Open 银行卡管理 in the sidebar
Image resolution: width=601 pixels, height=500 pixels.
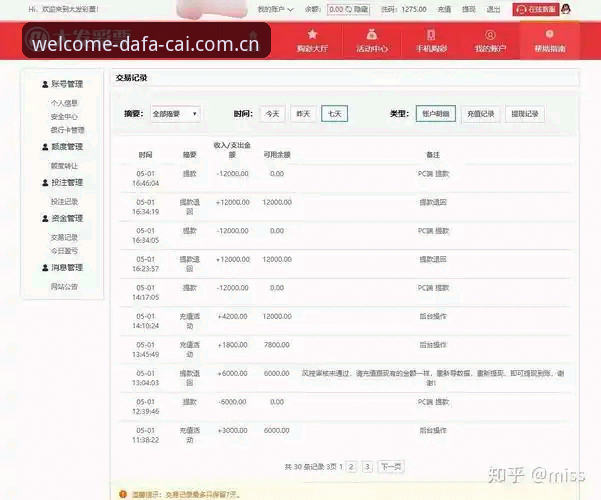[x=67, y=130]
